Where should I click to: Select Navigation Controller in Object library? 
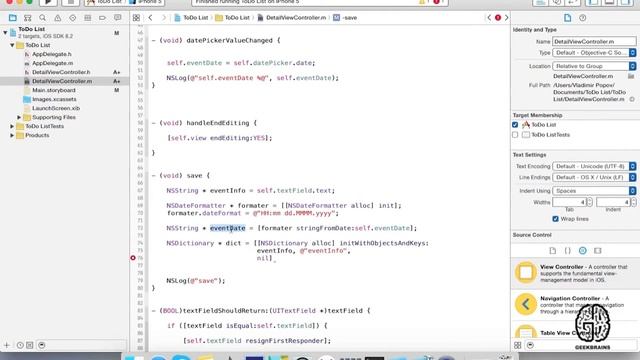pos(575,304)
